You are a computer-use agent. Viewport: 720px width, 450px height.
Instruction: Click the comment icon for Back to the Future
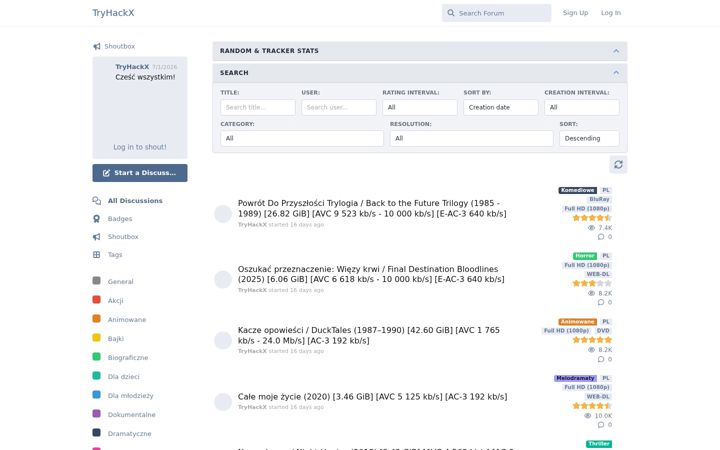pyautogui.click(x=601, y=237)
